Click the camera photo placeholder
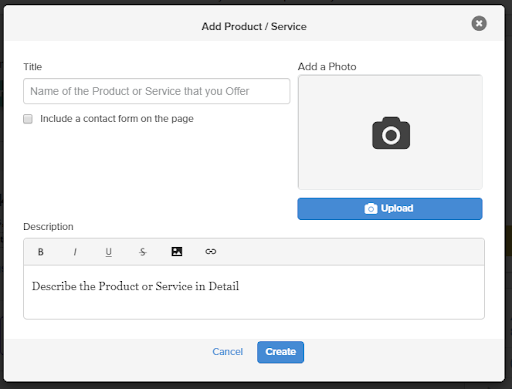The image size is (512, 389). (390, 132)
